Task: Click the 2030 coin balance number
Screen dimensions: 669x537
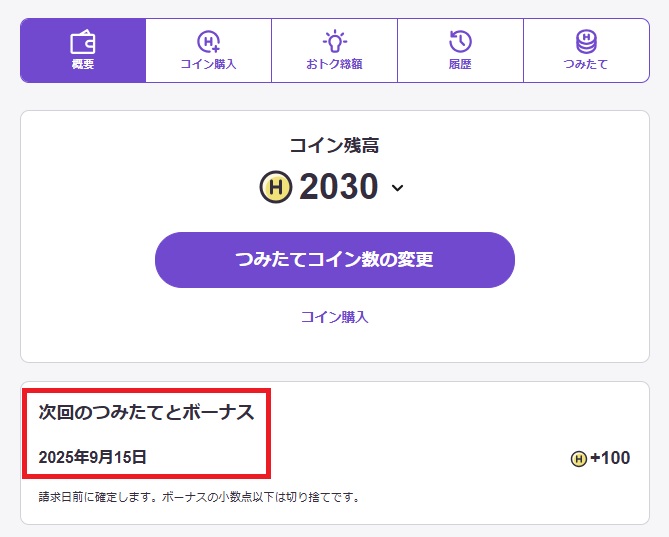Action: (x=339, y=187)
